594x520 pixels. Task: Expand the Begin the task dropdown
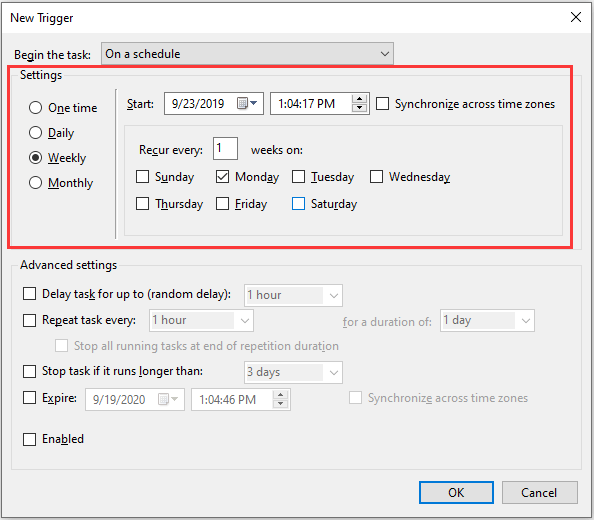click(x=247, y=54)
